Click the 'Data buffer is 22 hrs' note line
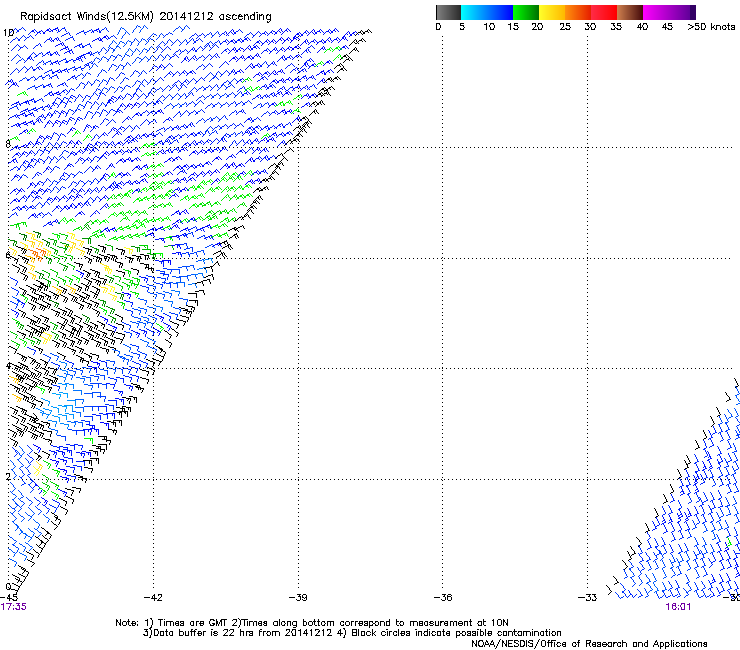This screenshot has width=740, height=650. coord(352,633)
